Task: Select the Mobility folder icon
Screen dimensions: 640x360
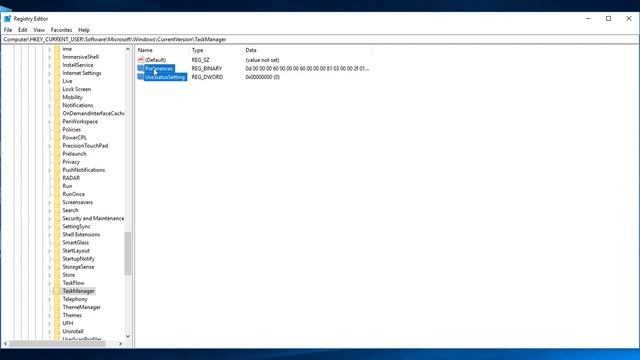Action: 57,97
